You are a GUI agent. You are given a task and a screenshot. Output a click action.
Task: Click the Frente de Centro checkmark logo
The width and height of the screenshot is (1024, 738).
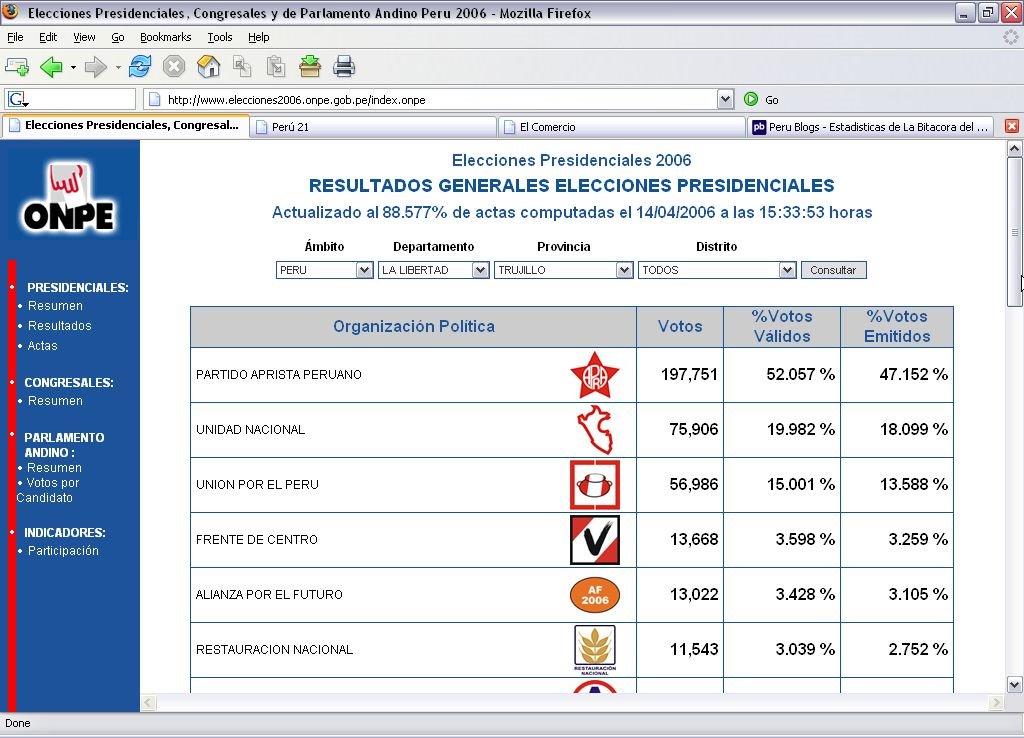coord(595,539)
